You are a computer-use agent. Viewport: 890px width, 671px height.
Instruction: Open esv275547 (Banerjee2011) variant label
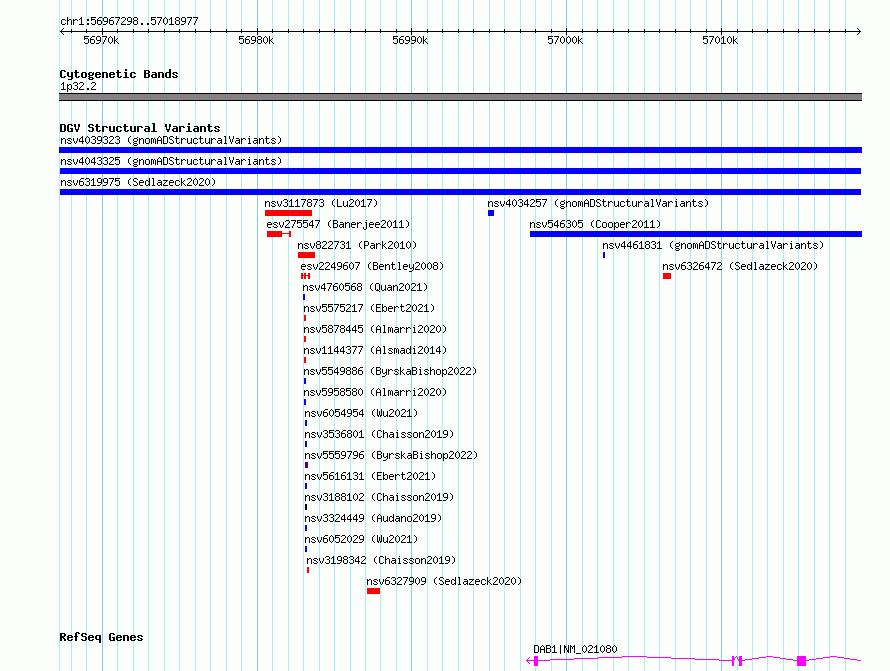click(338, 224)
